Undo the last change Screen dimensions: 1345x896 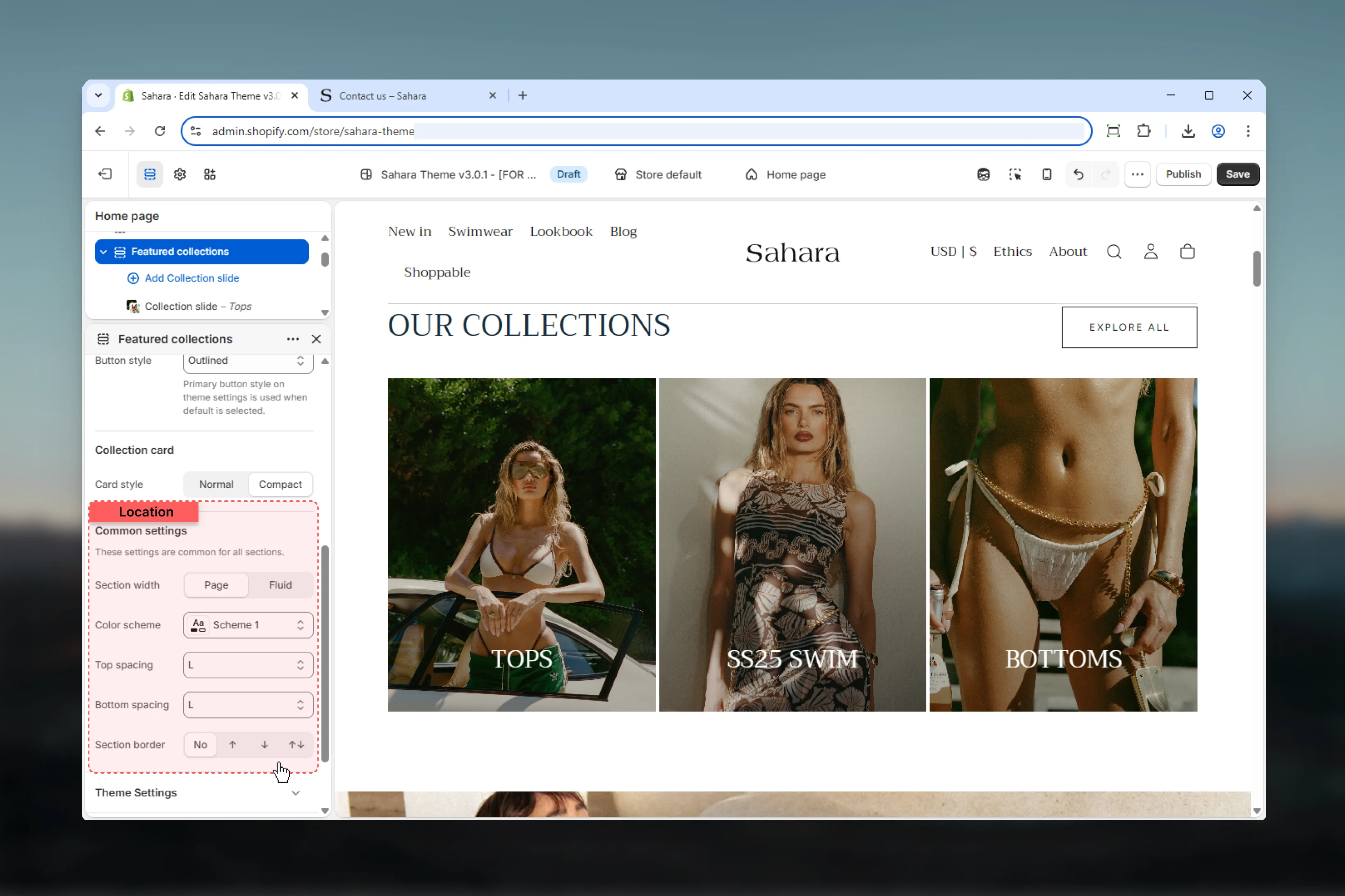[x=1078, y=174]
